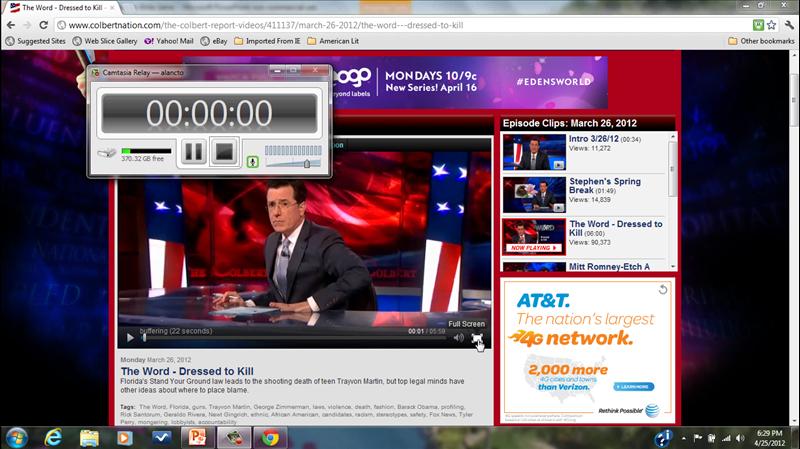Pause the Camtasia Relay recording
800x449 pixels.
(x=193, y=152)
